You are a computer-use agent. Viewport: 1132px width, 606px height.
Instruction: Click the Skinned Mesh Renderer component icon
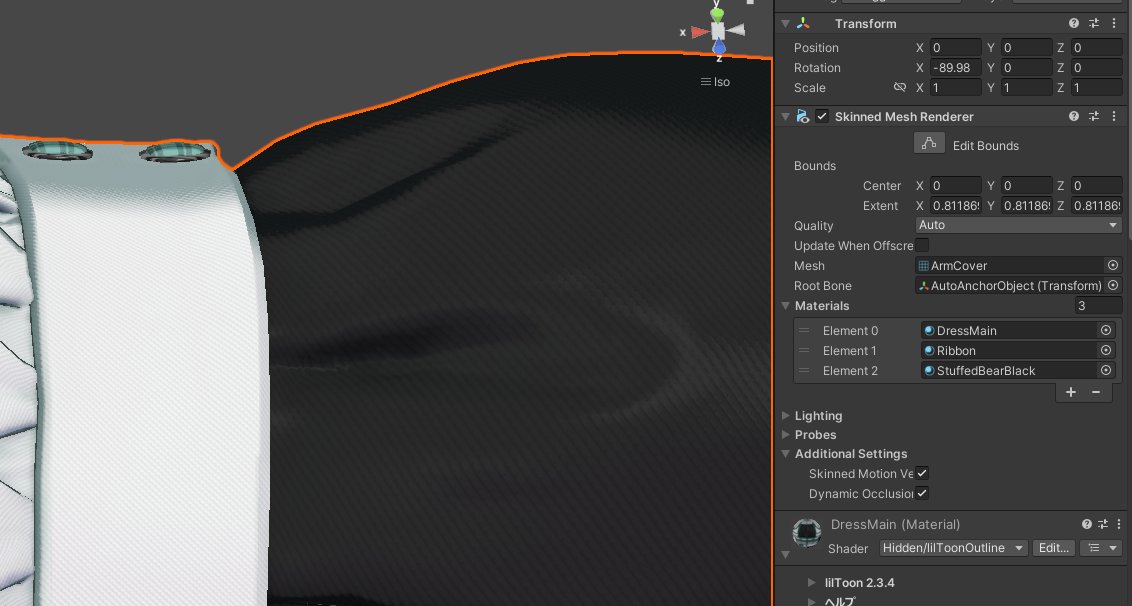click(x=803, y=116)
